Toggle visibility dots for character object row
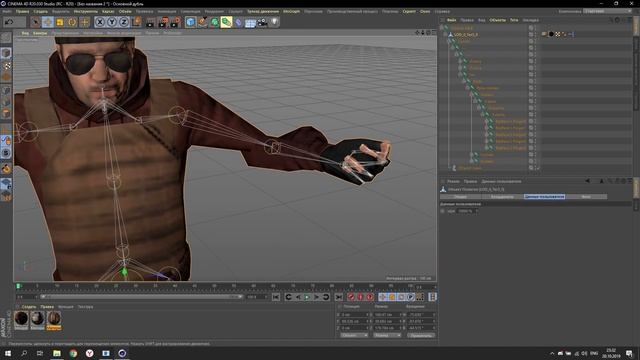The image size is (640, 360). [535, 35]
